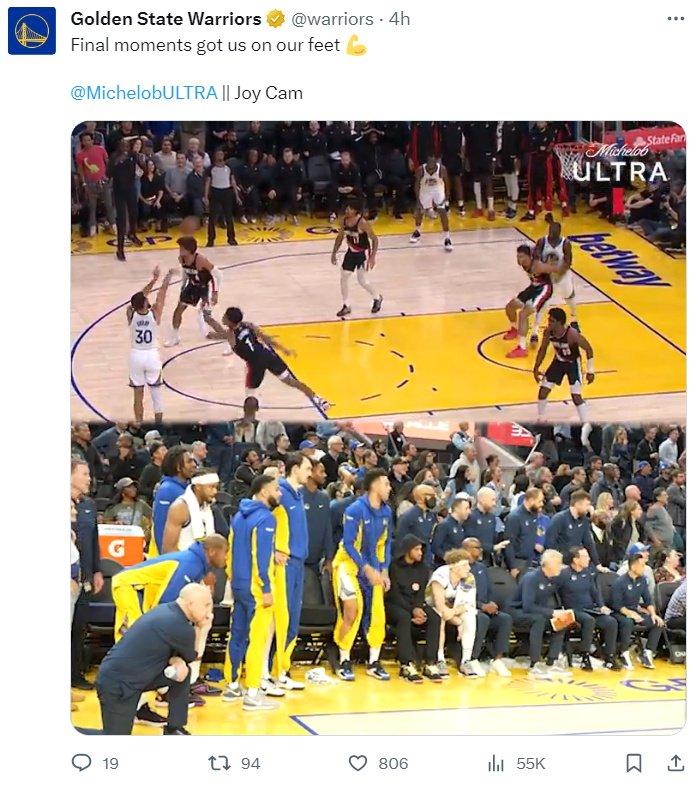Click the bench reaction footage with Gatorade cooler

(378, 578)
